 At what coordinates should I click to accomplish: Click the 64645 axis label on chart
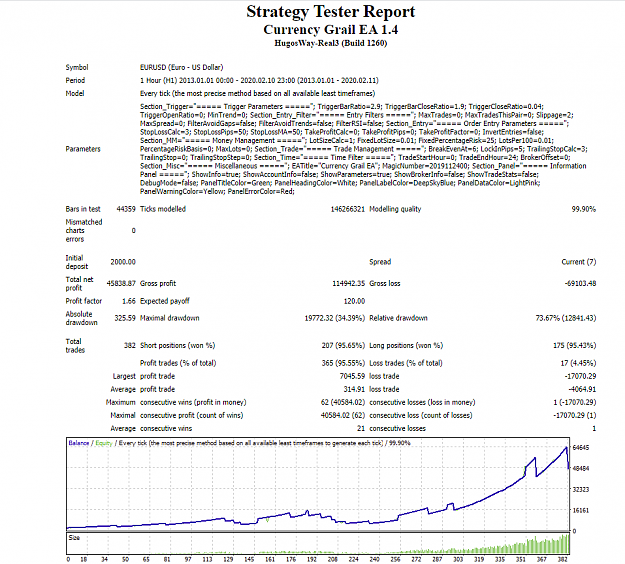(580, 448)
